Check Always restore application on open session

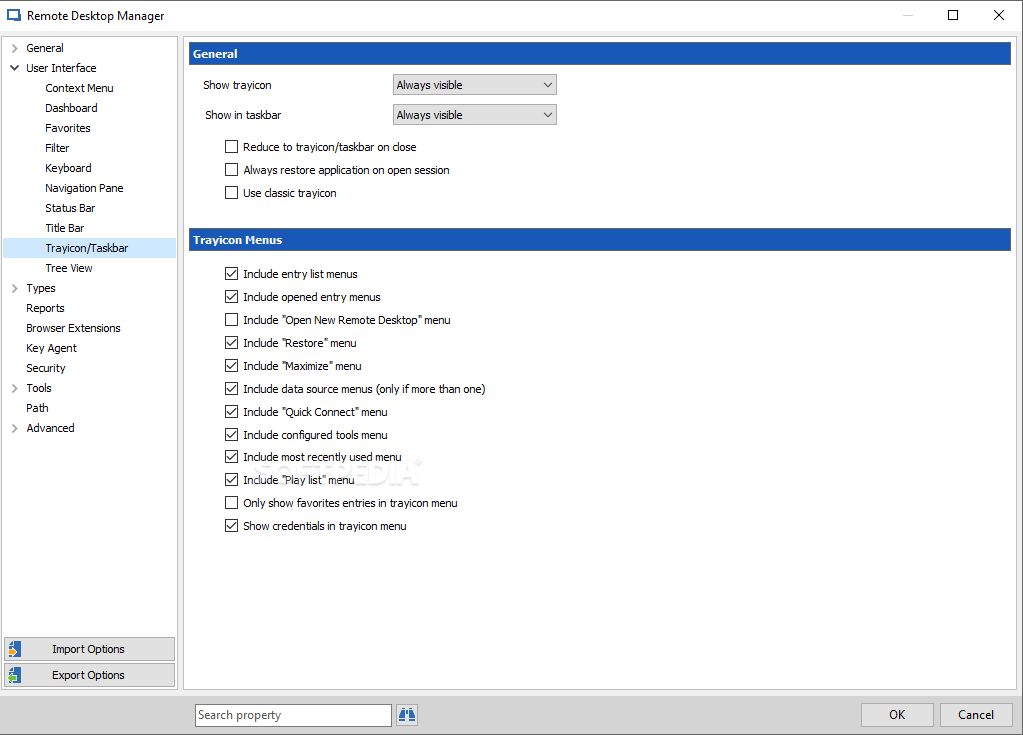click(x=231, y=170)
